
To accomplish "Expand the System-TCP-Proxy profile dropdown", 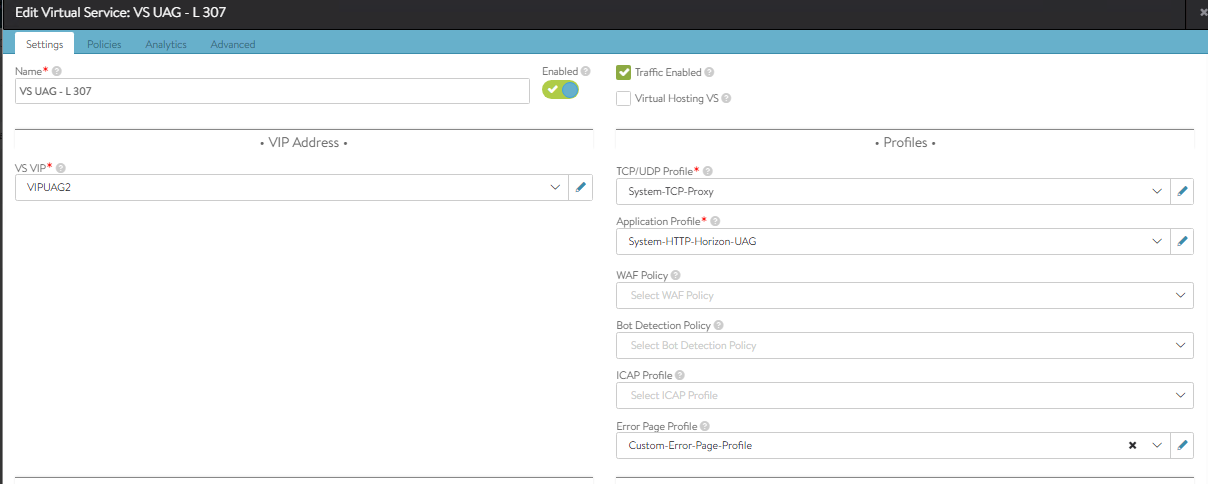I will [x=1157, y=191].
